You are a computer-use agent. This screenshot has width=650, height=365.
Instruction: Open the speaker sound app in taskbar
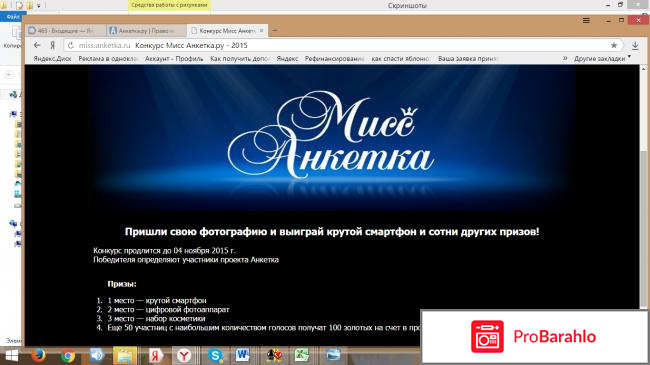(97, 356)
